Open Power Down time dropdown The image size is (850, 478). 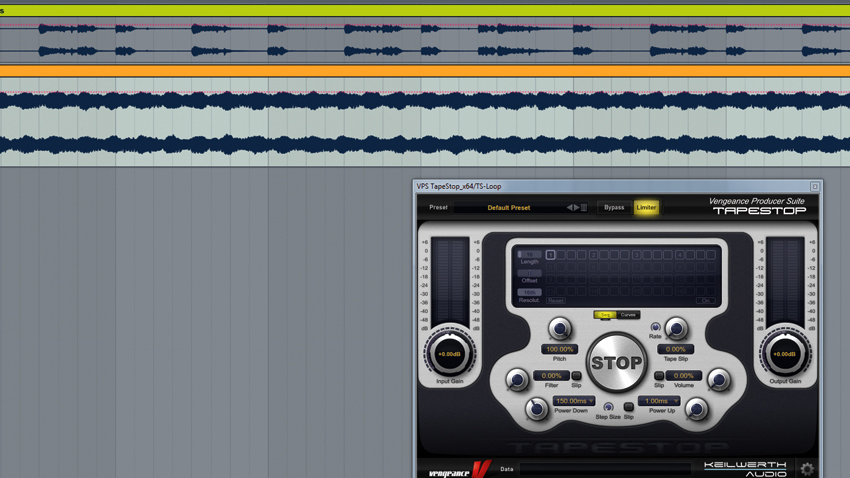(574, 401)
